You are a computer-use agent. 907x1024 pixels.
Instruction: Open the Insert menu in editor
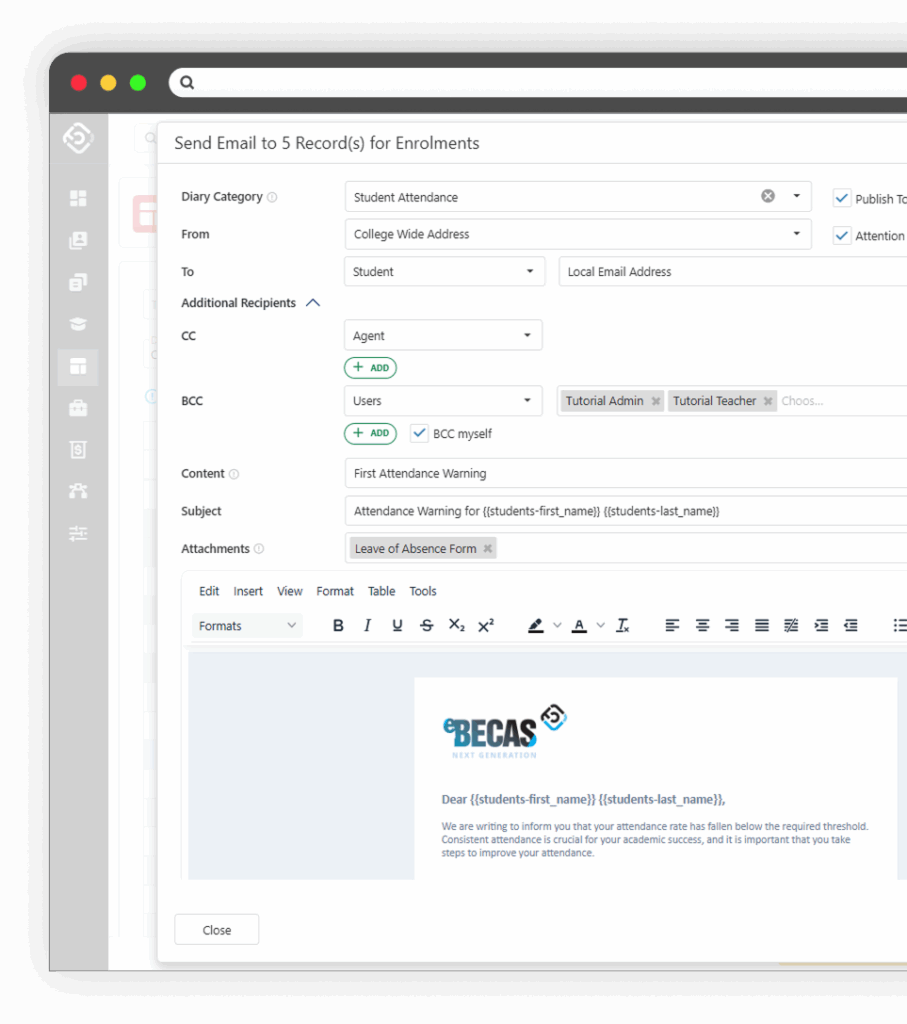(x=248, y=591)
